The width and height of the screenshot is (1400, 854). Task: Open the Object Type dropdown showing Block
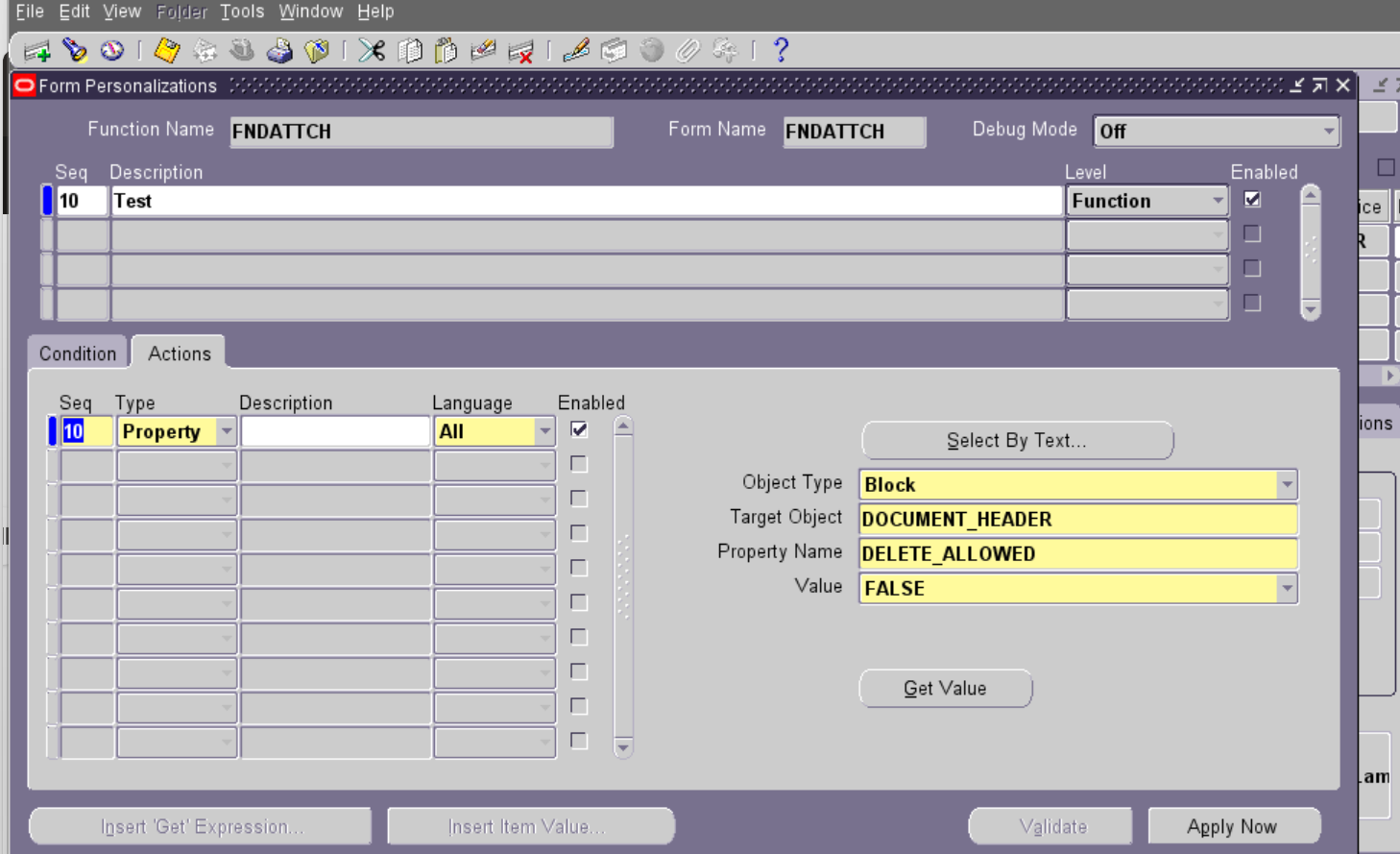click(x=1287, y=484)
